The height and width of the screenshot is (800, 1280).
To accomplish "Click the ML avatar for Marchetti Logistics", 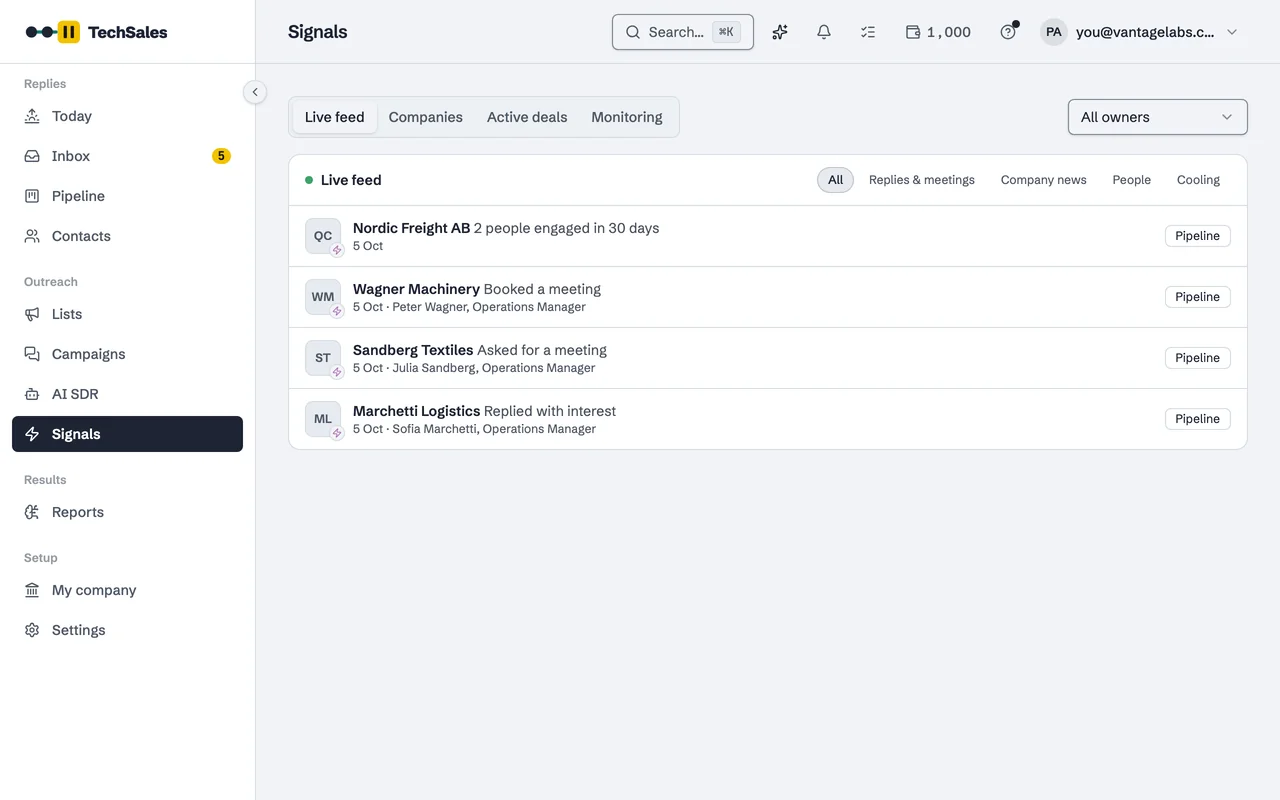I will click(x=323, y=419).
